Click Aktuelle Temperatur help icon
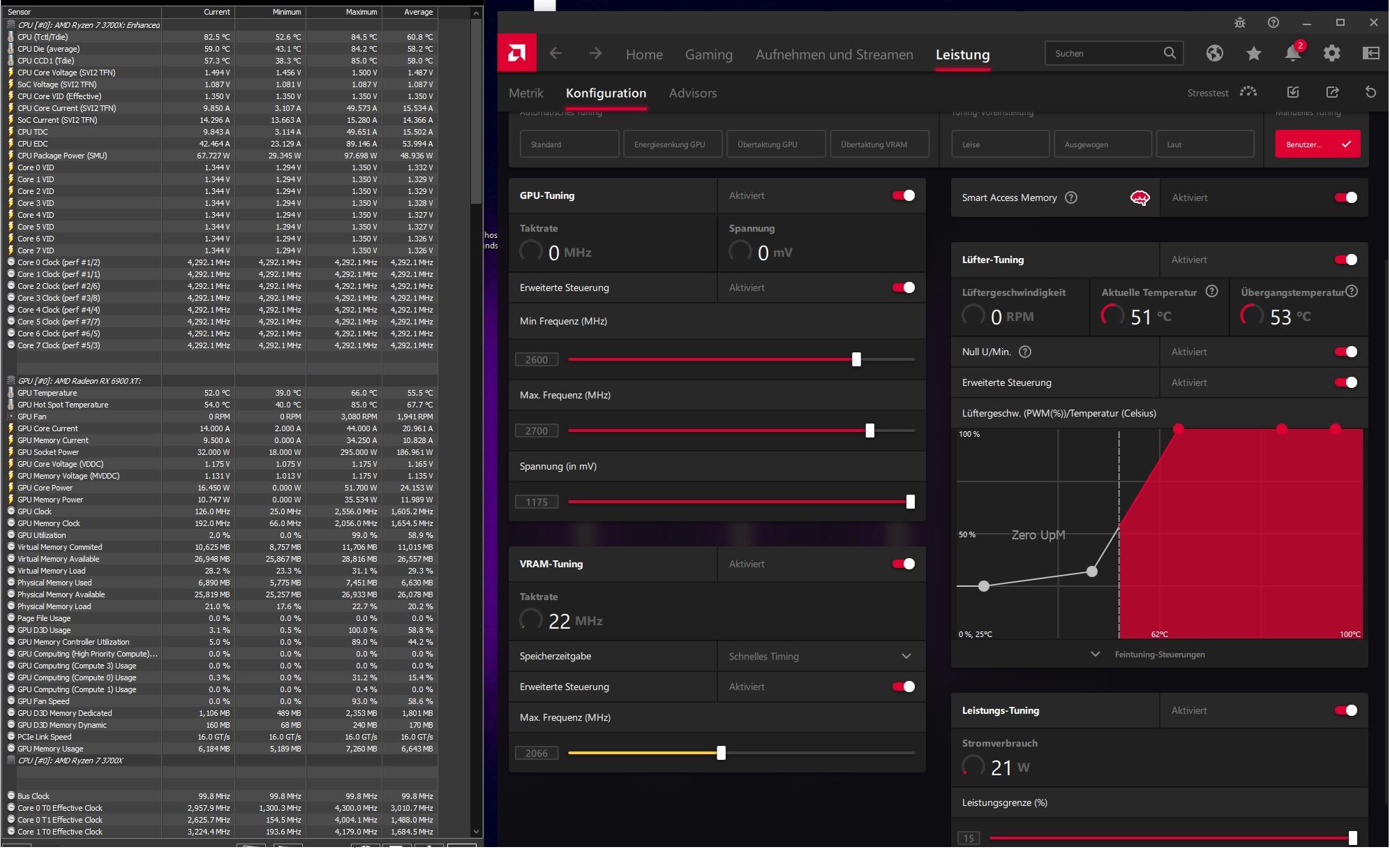This screenshot has width=1390, height=868. (x=1212, y=292)
